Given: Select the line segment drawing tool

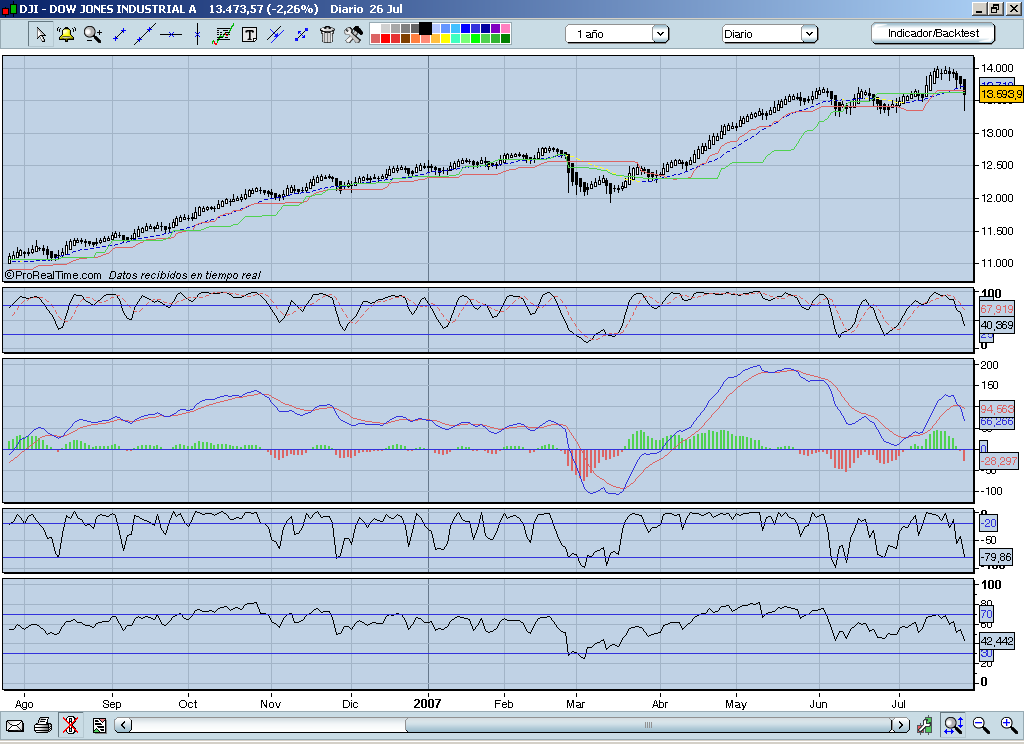Looking at the screenshot, I should pyautogui.click(x=119, y=35).
